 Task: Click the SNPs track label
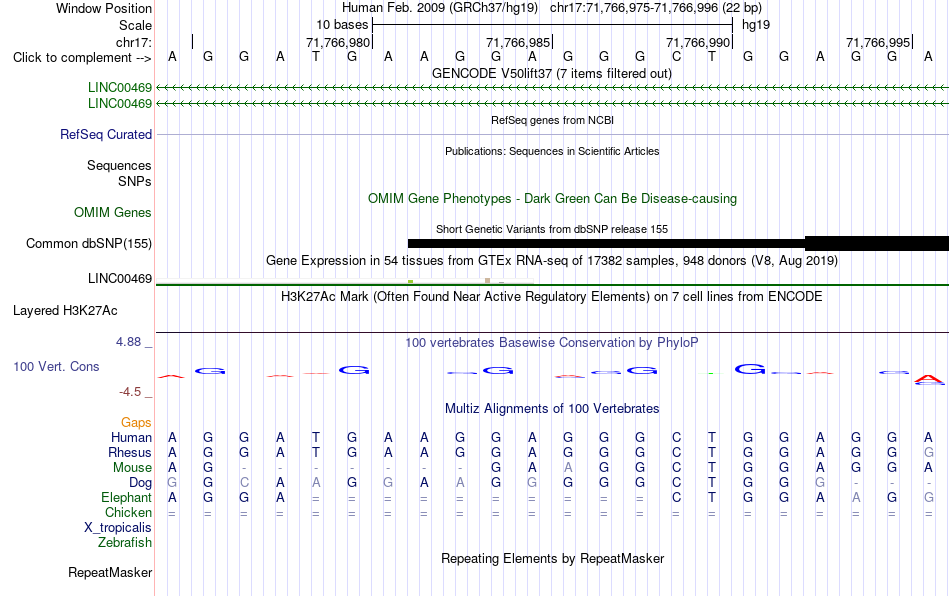pyautogui.click(x=135, y=181)
